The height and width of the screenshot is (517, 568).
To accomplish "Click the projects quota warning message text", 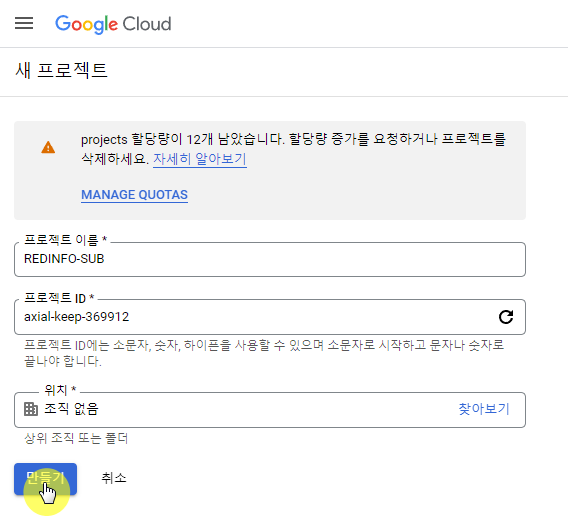I will click(293, 149).
